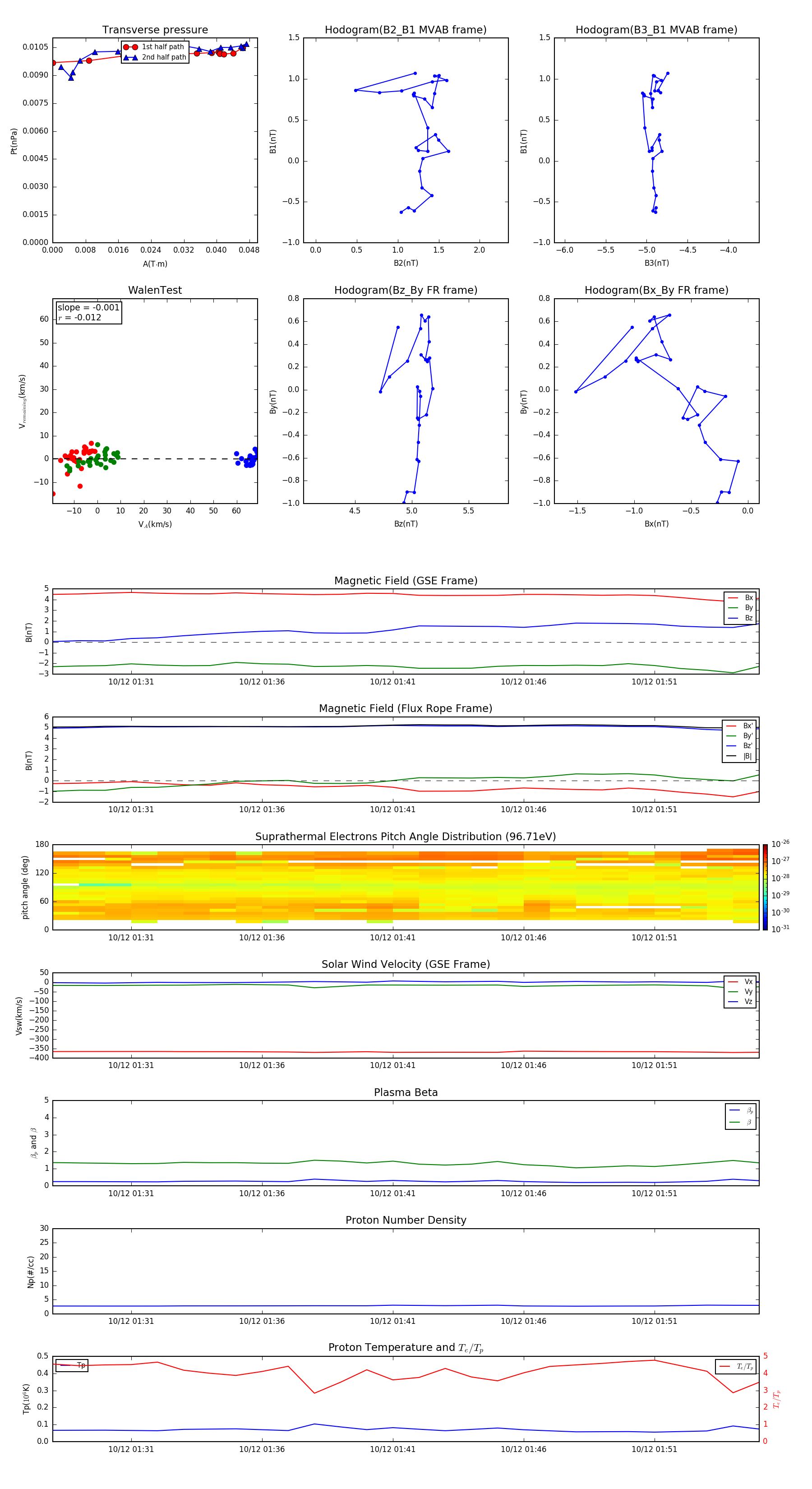Click the 'Hodogram(B3_B1 MVAB frame)' title
Screen dimensions: 812x1489
[656, 30]
